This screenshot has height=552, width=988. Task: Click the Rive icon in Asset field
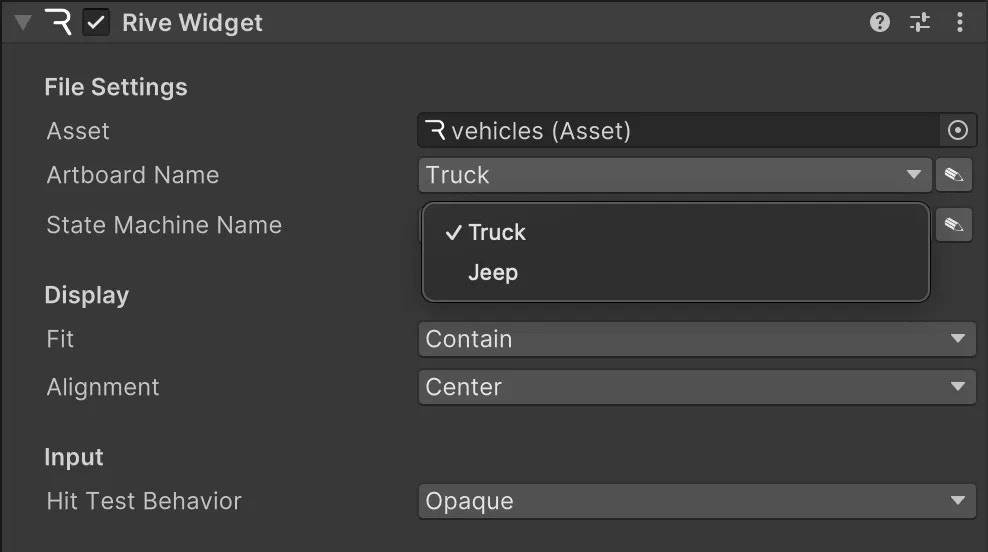(x=435, y=131)
